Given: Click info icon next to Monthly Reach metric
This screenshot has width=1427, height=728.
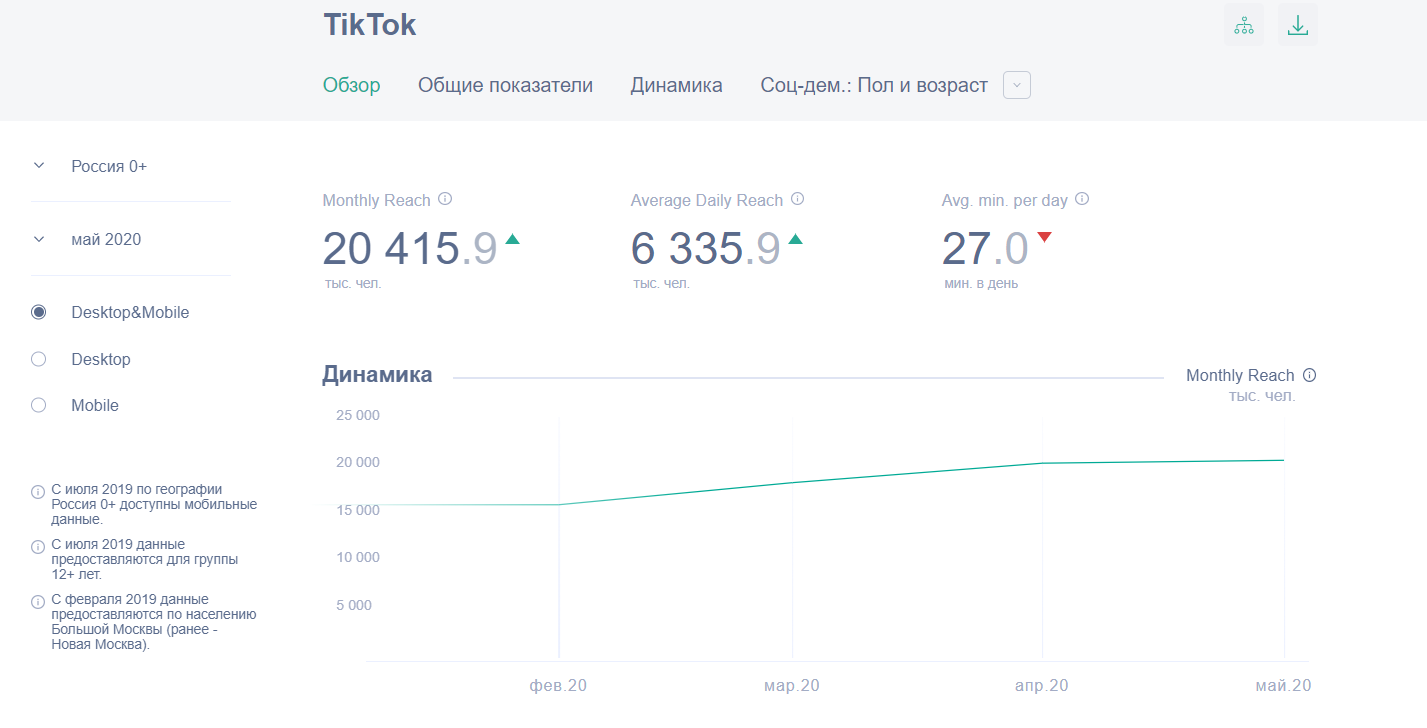Looking at the screenshot, I should point(445,199).
